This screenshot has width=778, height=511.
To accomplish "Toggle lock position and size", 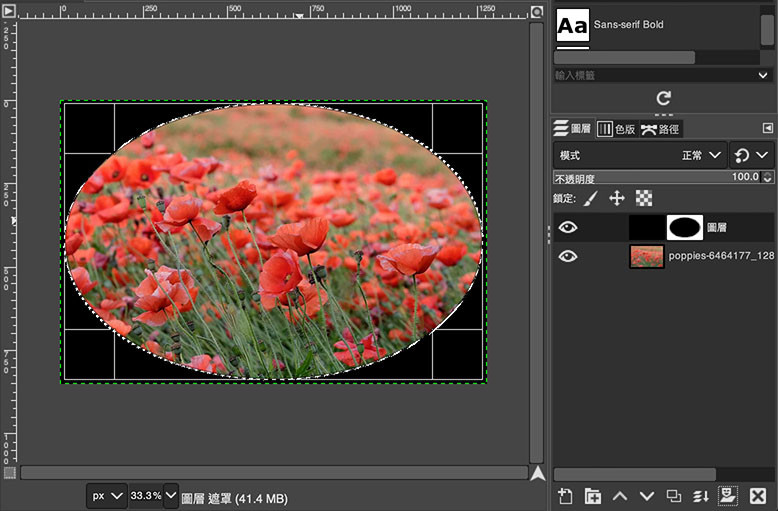I will [617, 199].
